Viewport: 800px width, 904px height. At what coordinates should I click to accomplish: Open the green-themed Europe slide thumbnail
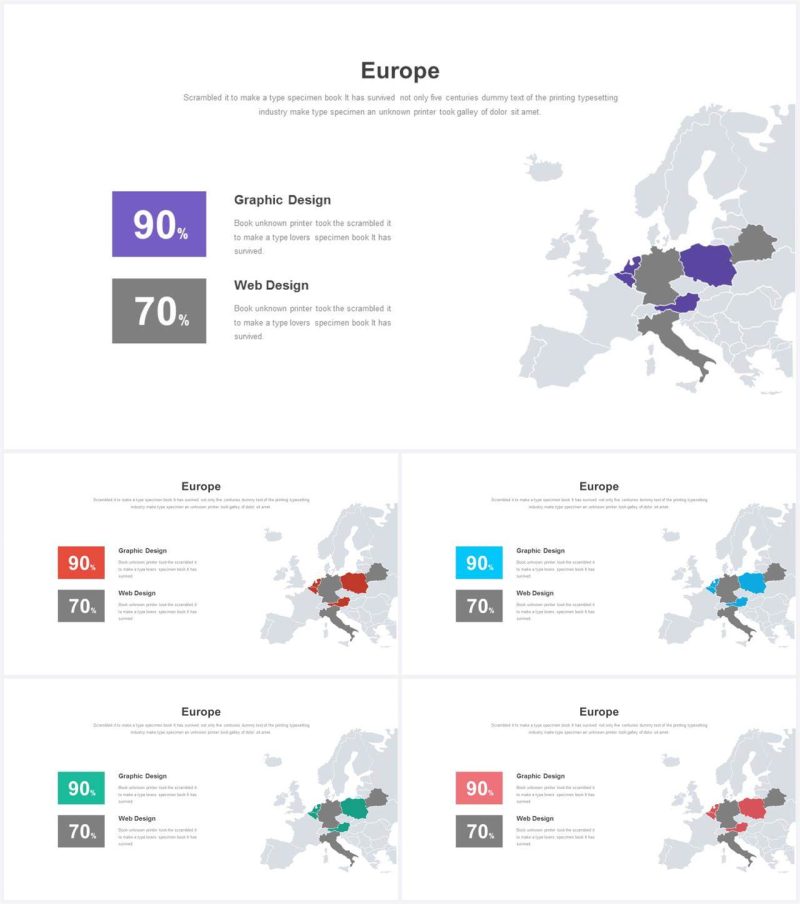(x=201, y=789)
